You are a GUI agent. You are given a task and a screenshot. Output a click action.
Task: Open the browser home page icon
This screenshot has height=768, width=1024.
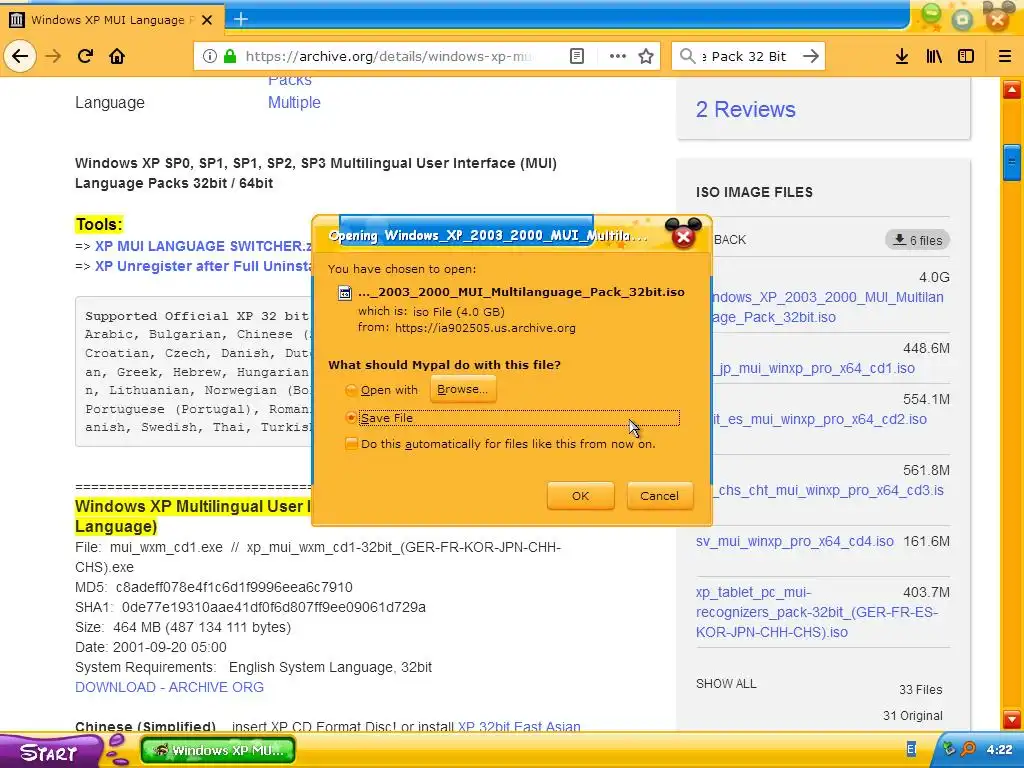117,56
